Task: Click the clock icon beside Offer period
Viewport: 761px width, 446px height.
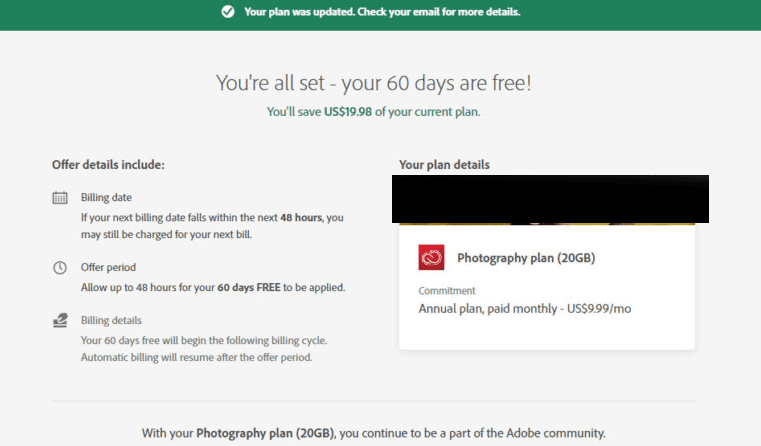Action: [x=60, y=268]
